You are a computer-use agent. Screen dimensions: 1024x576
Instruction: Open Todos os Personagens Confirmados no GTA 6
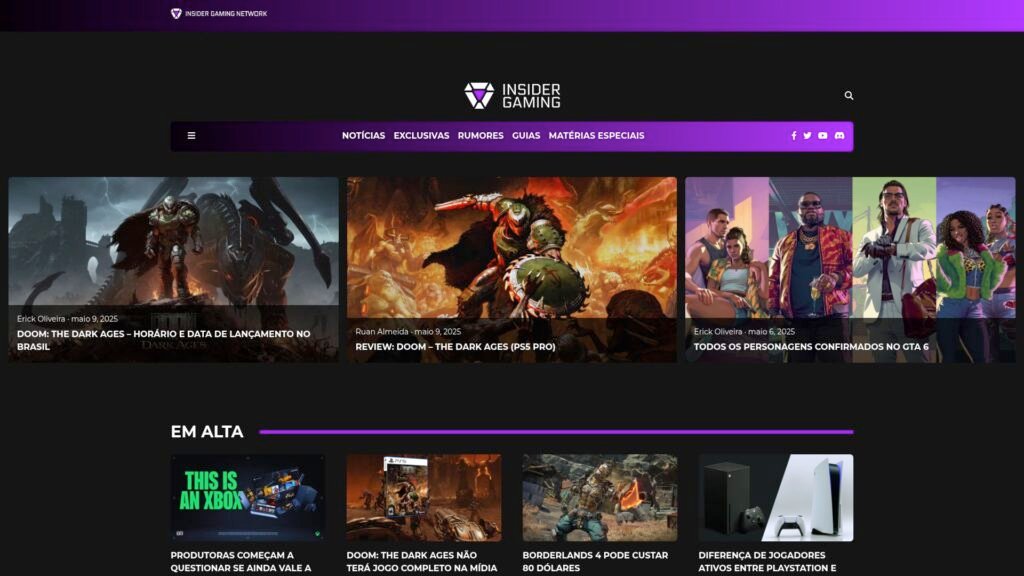811,347
